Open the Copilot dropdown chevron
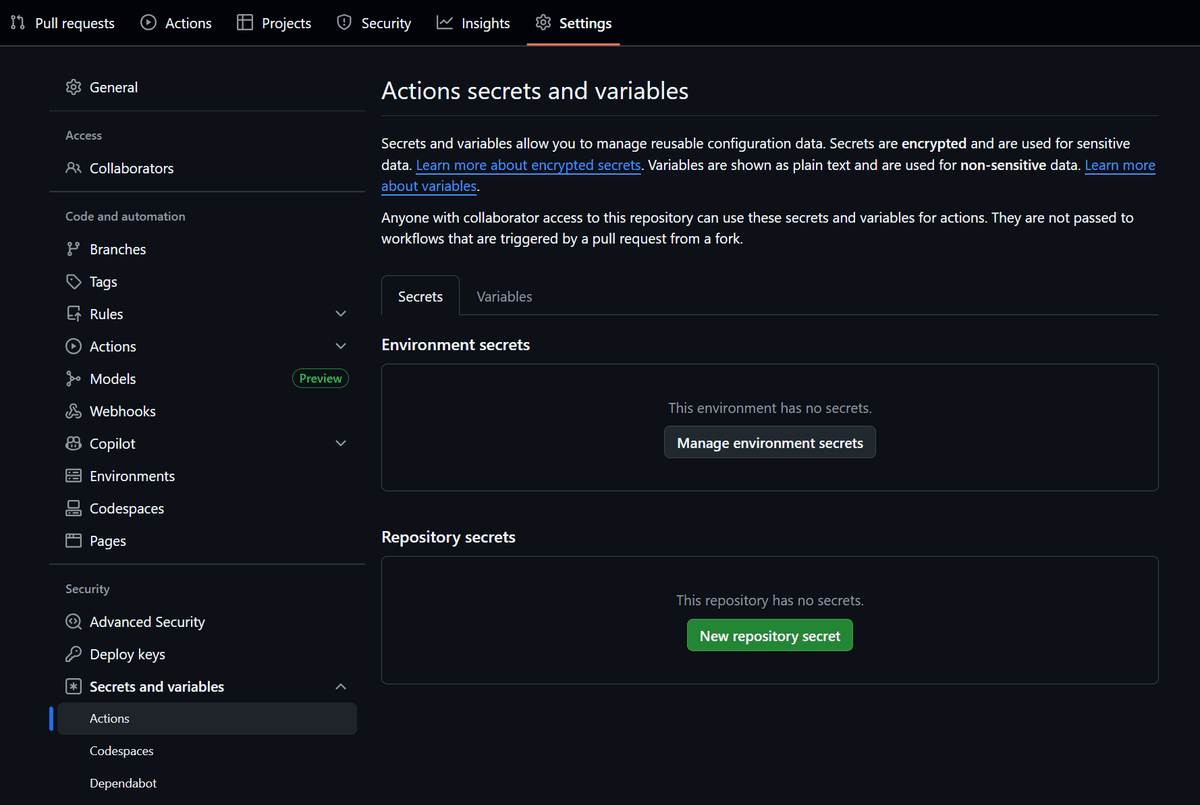 tap(341, 442)
